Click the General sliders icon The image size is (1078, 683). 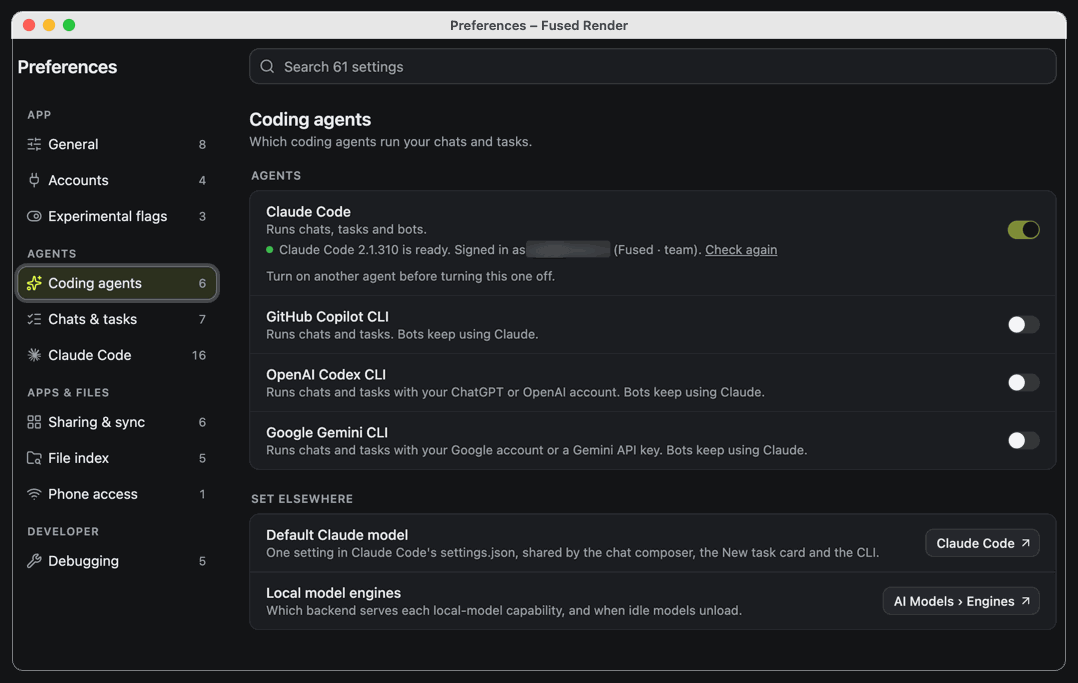pyautogui.click(x=34, y=144)
